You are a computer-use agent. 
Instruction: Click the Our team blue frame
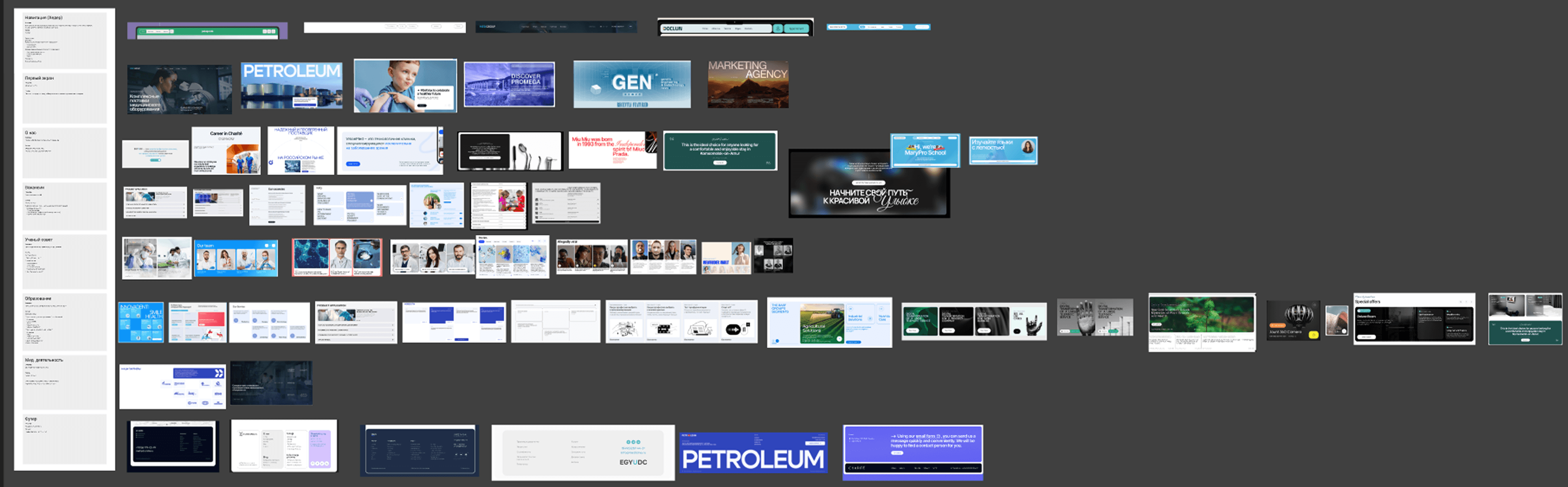pyautogui.click(x=236, y=258)
